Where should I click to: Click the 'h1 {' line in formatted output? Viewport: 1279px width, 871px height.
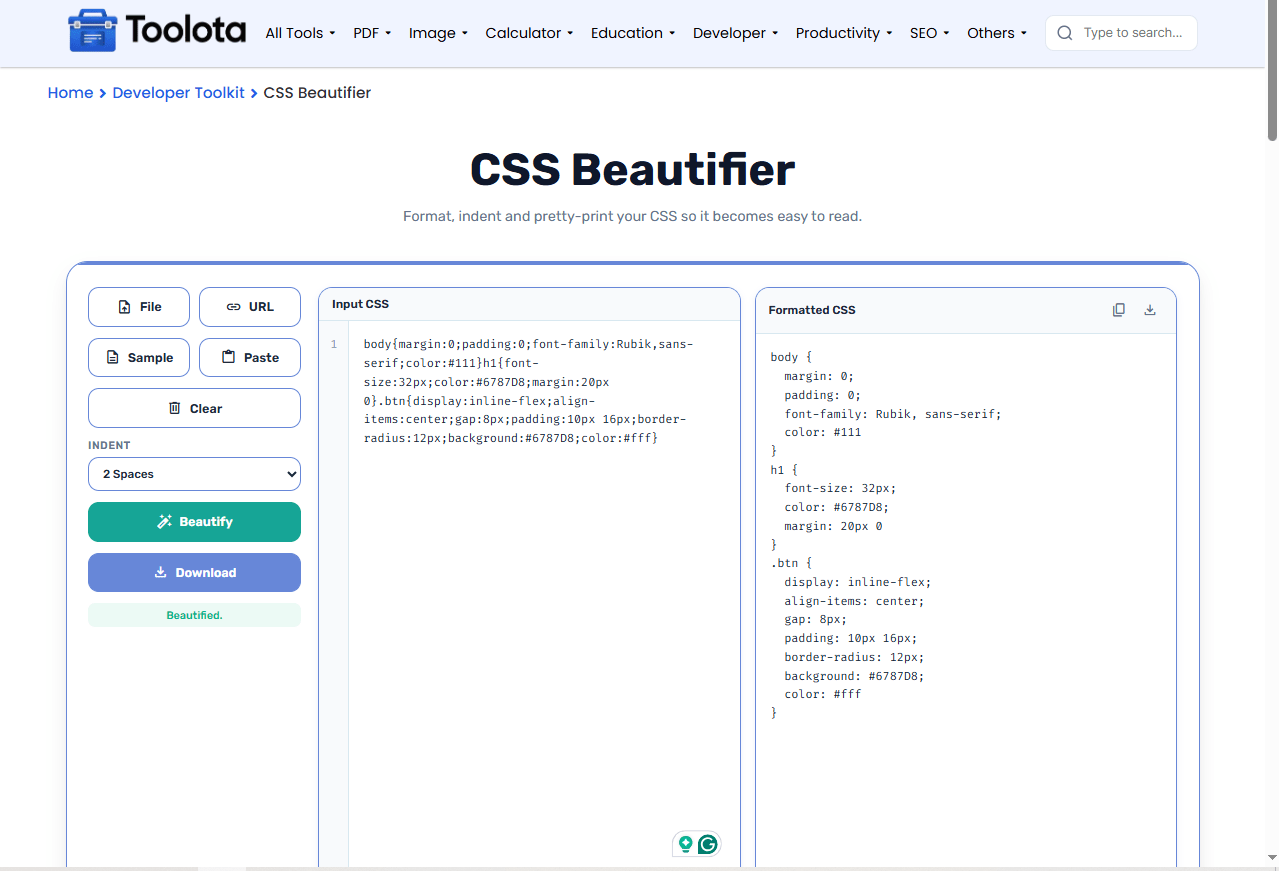tap(784, 470)
